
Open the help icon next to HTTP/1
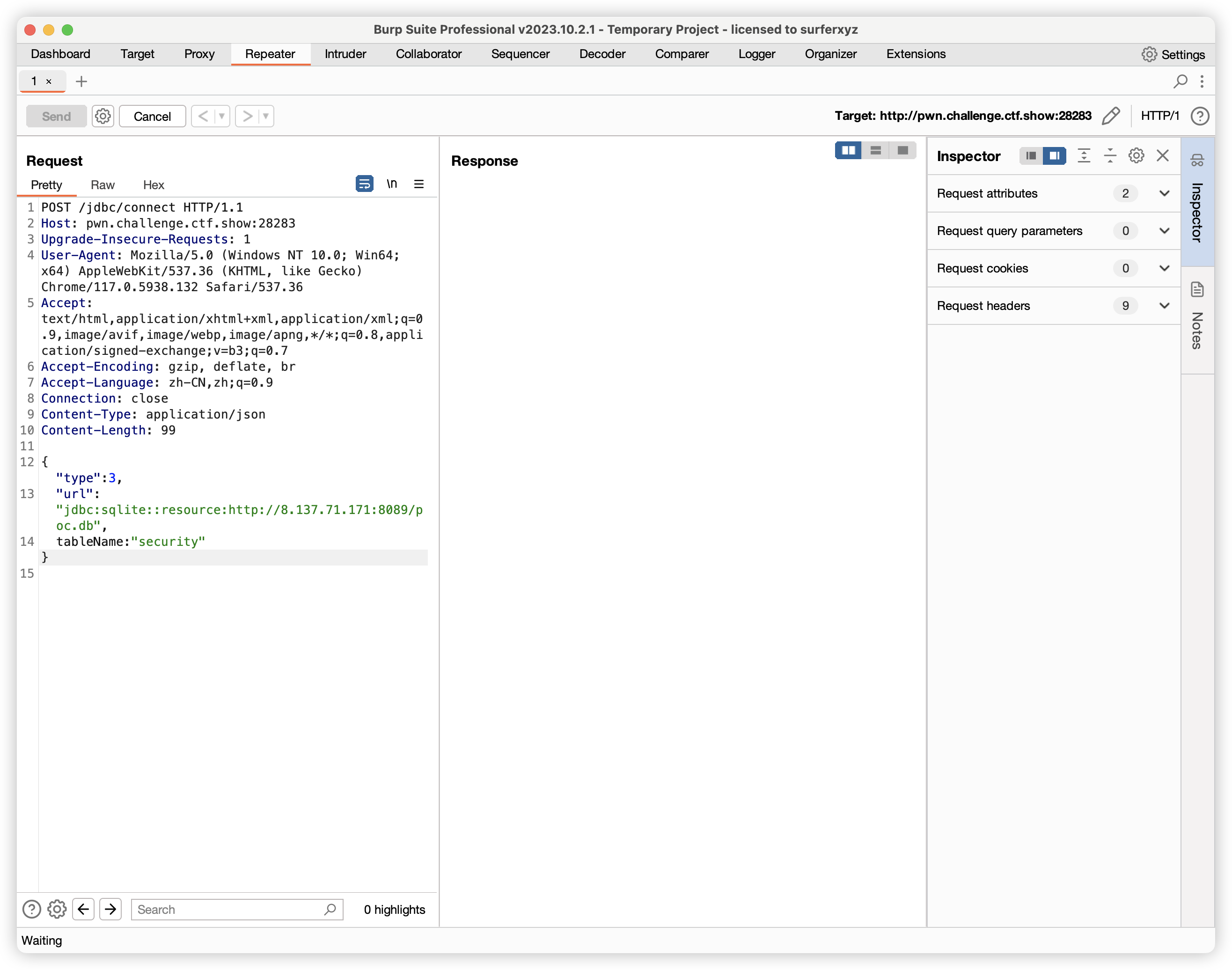tap(1200, 116)
